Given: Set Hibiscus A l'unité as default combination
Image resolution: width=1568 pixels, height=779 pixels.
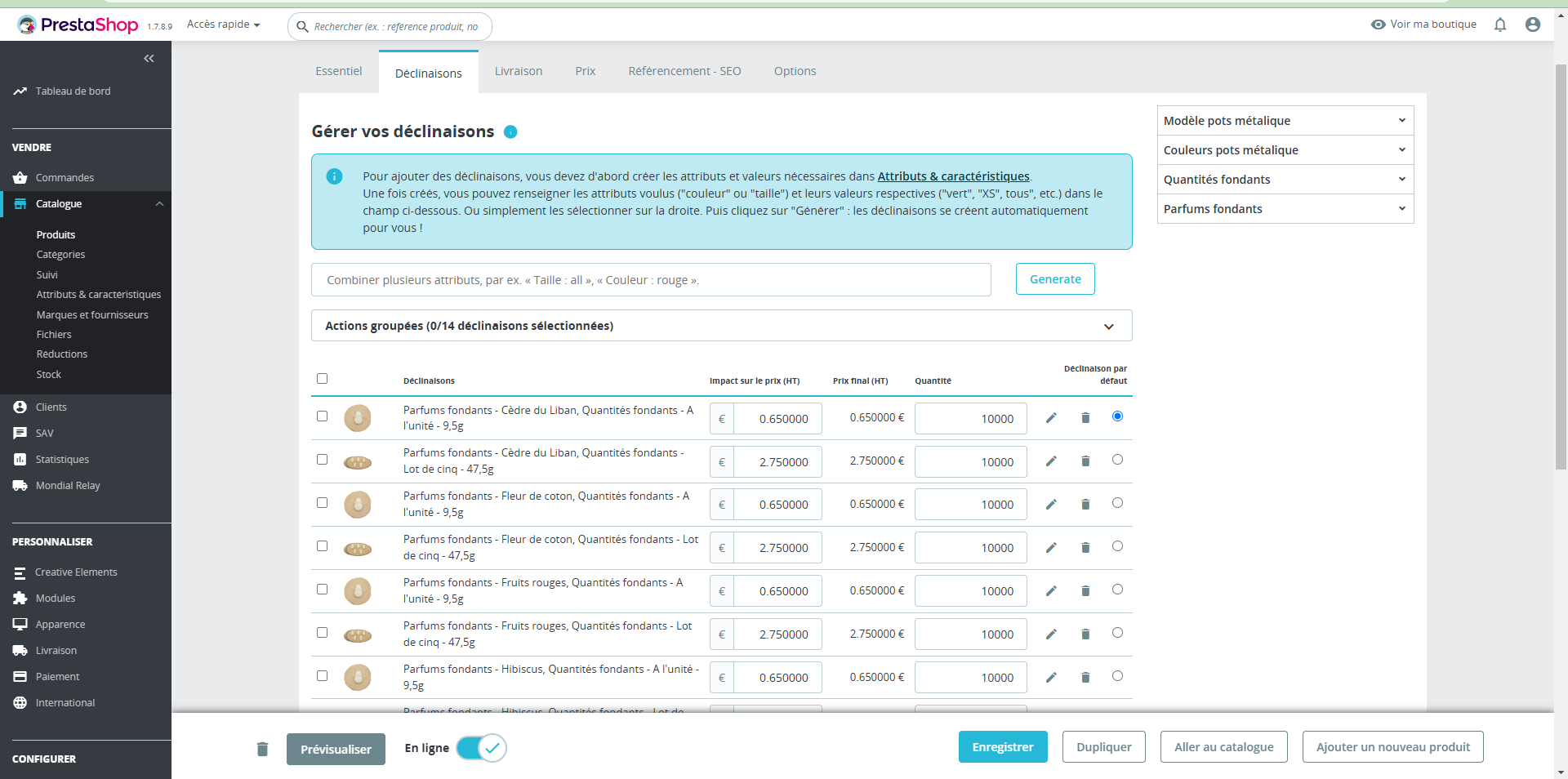Looking at the screenshot, I should point(1117,676).
